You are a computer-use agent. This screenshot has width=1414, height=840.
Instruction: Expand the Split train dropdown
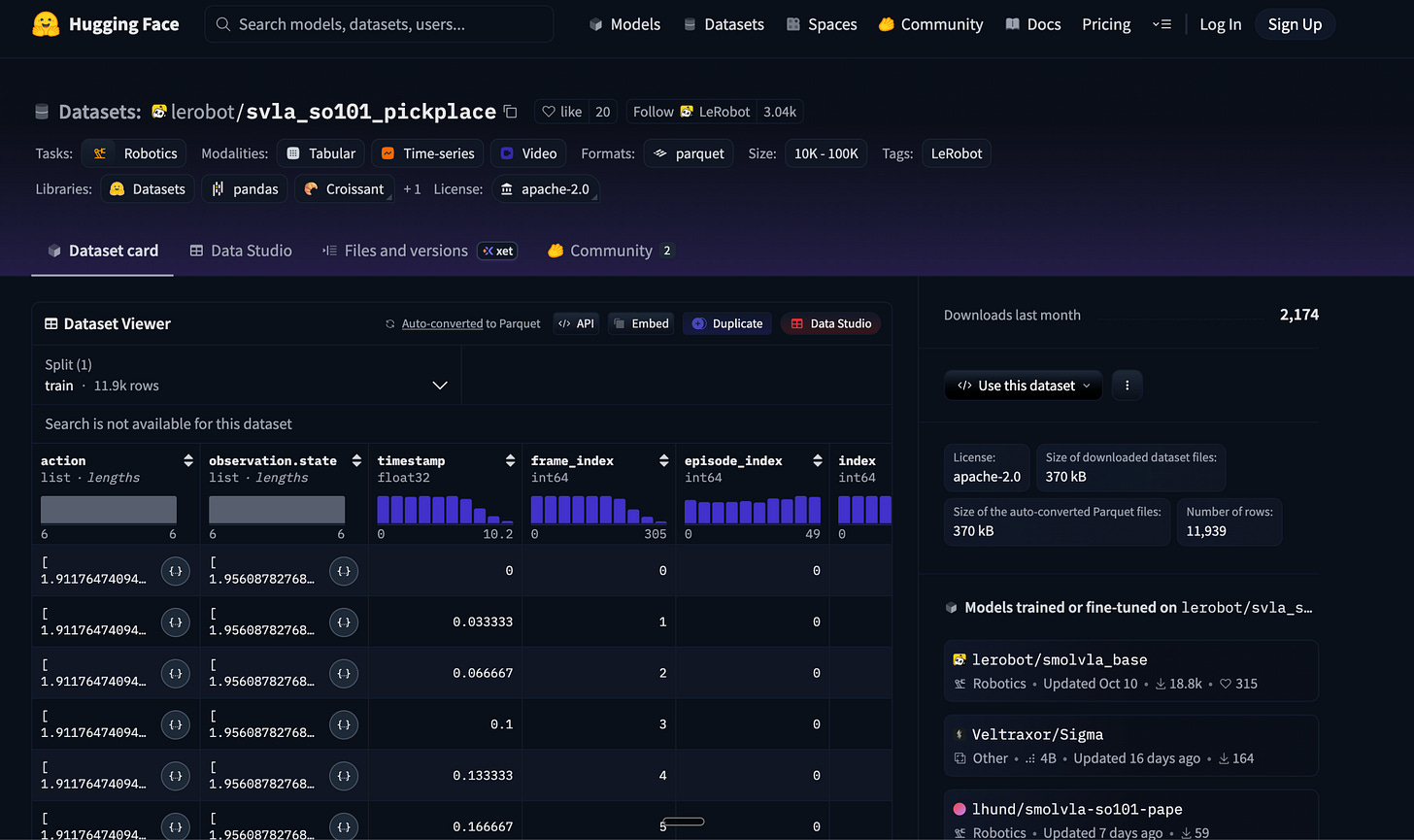pos(247,375)
